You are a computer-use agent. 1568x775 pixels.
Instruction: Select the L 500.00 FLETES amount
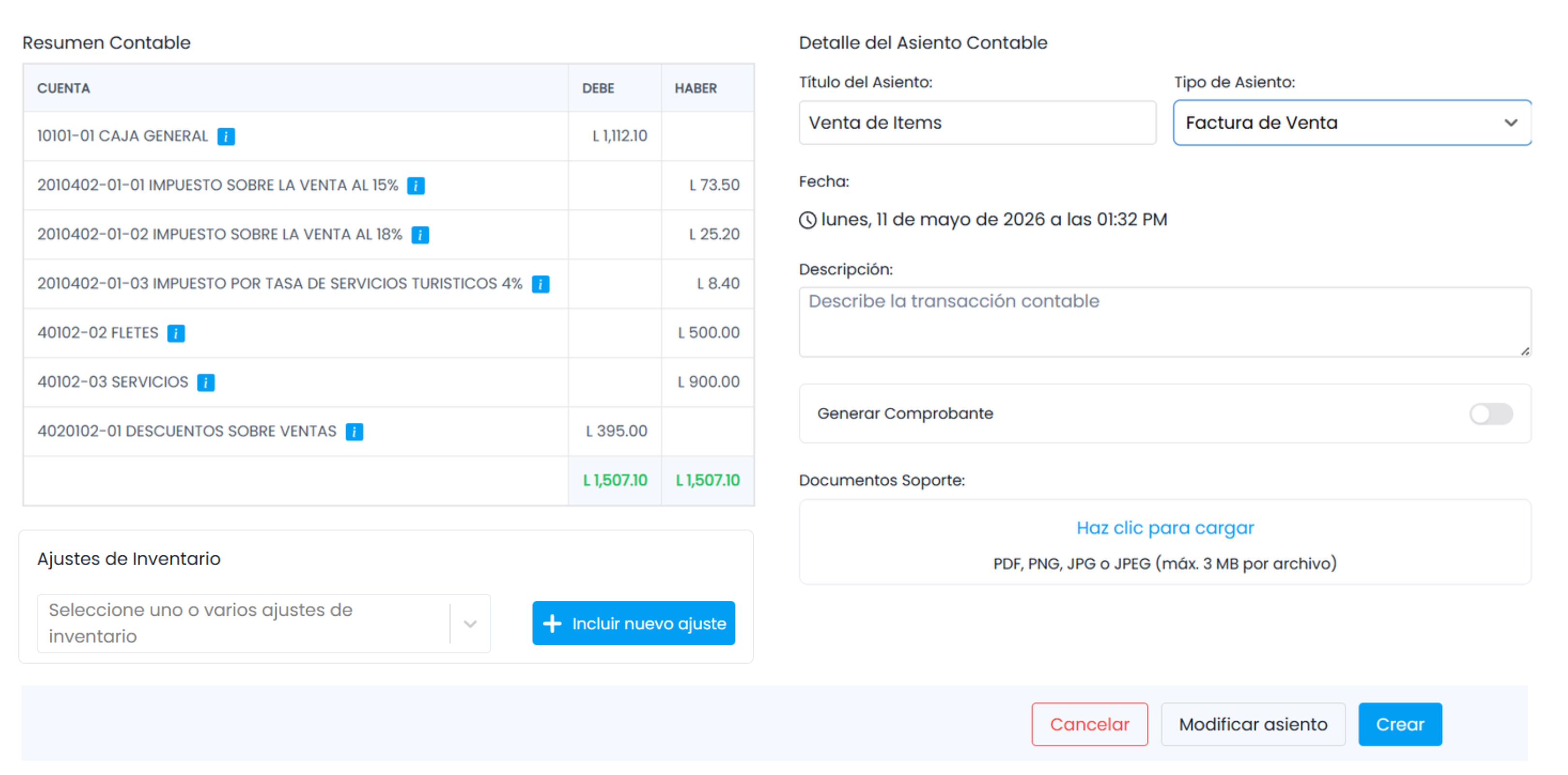(x=709, y=334)
